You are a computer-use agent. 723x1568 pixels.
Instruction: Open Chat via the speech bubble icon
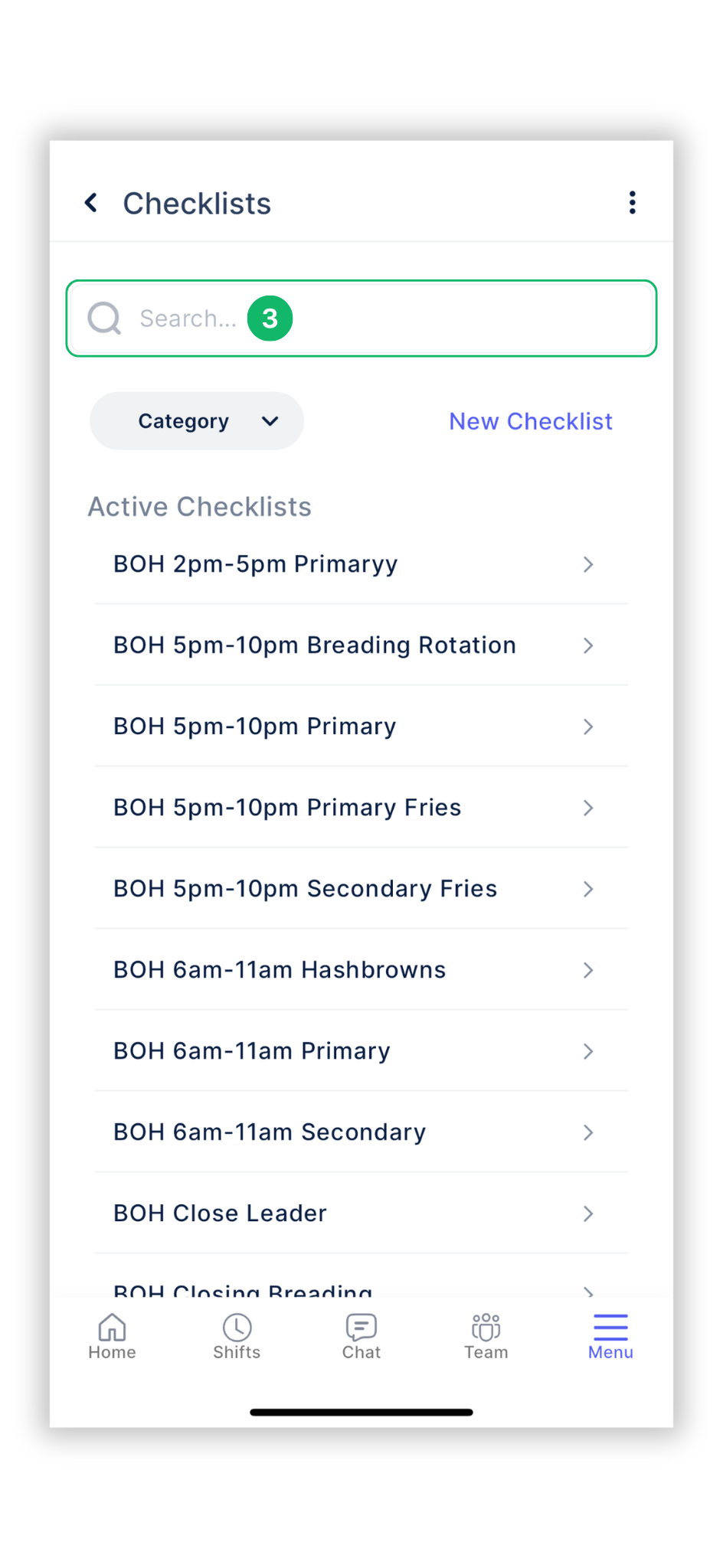click(x=361, y=1327)
